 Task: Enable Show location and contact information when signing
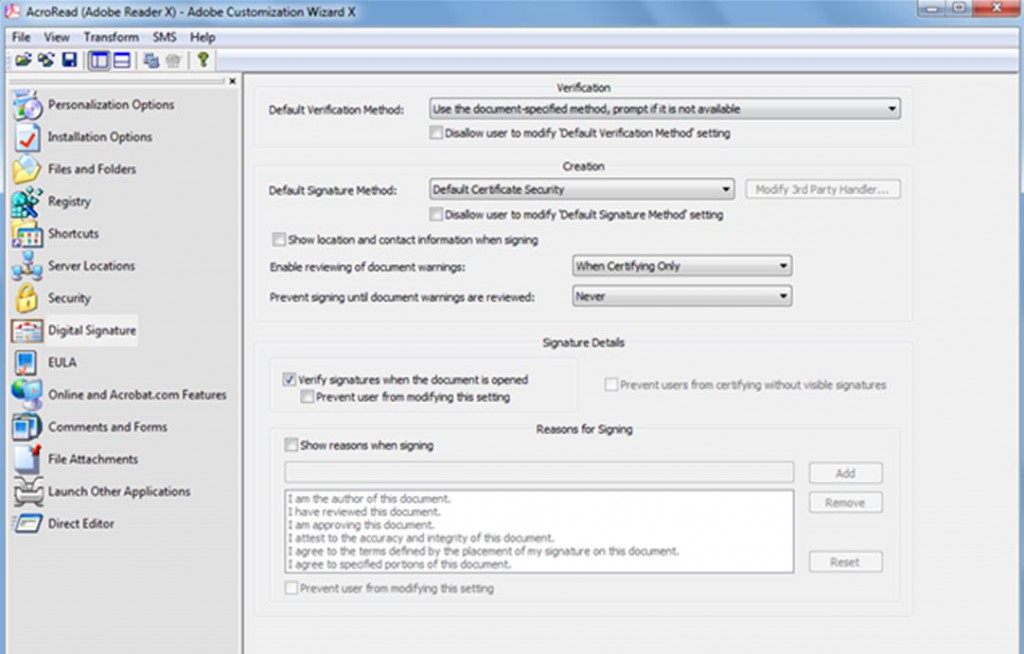(x=279, y=240)
